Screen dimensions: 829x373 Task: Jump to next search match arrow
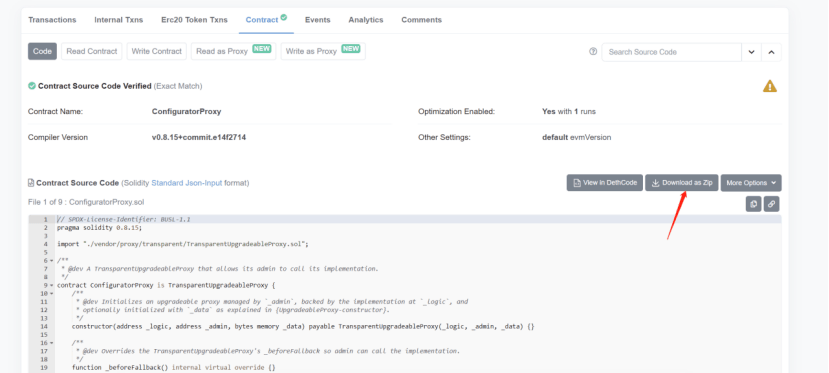coord(751,52)
